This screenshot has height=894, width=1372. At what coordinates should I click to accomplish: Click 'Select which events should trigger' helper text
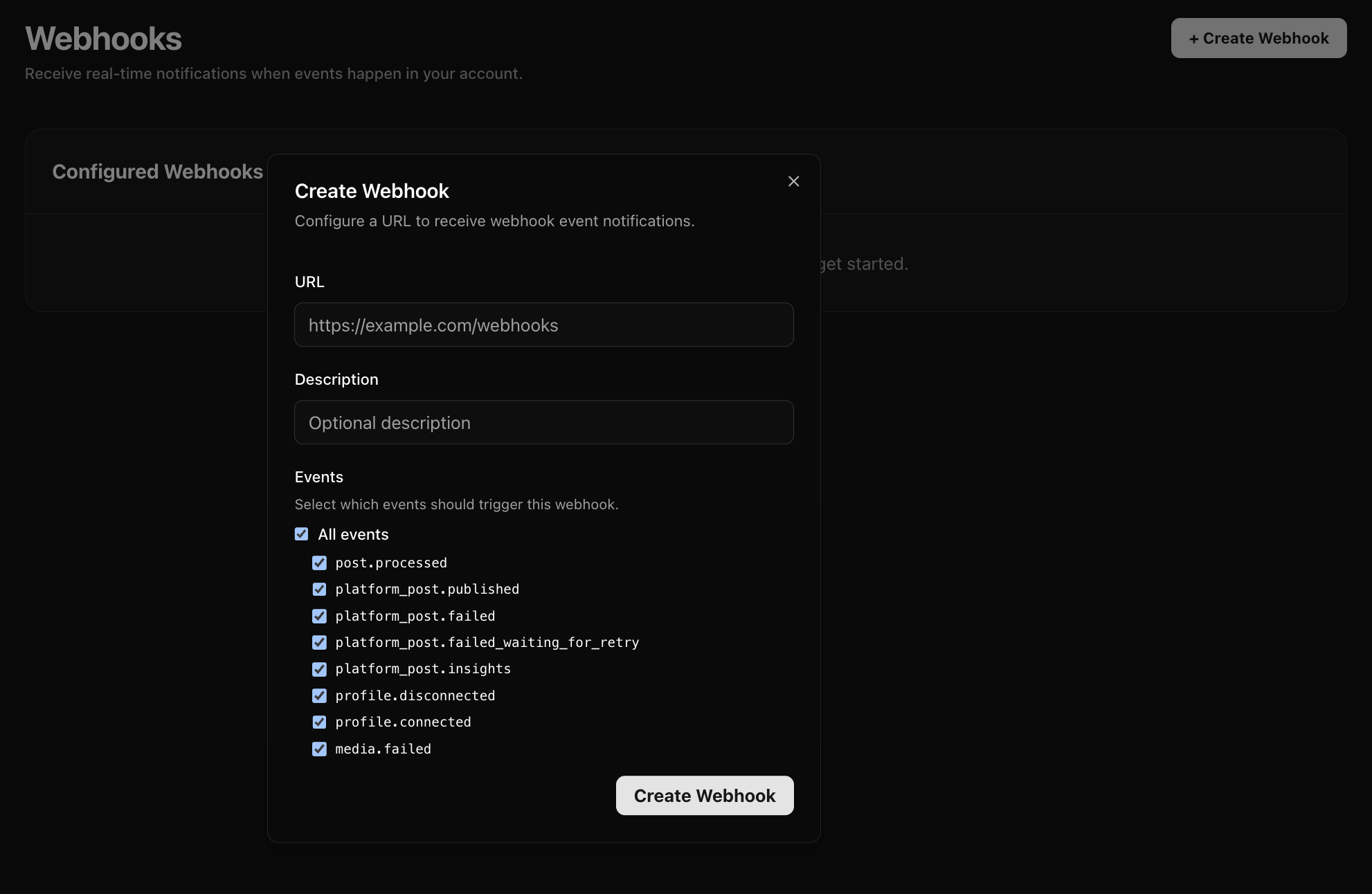pos(457,504)
